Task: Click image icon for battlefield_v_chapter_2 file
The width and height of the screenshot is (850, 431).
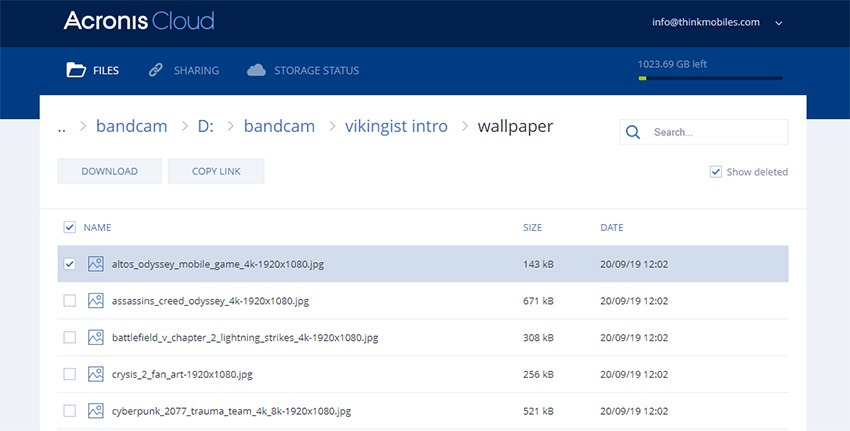Action: coord(96,337)
